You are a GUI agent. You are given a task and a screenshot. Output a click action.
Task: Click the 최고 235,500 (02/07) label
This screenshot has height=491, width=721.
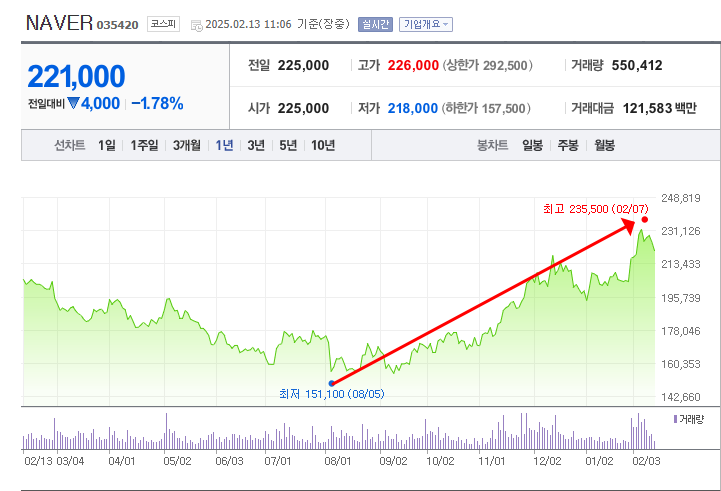595,209
